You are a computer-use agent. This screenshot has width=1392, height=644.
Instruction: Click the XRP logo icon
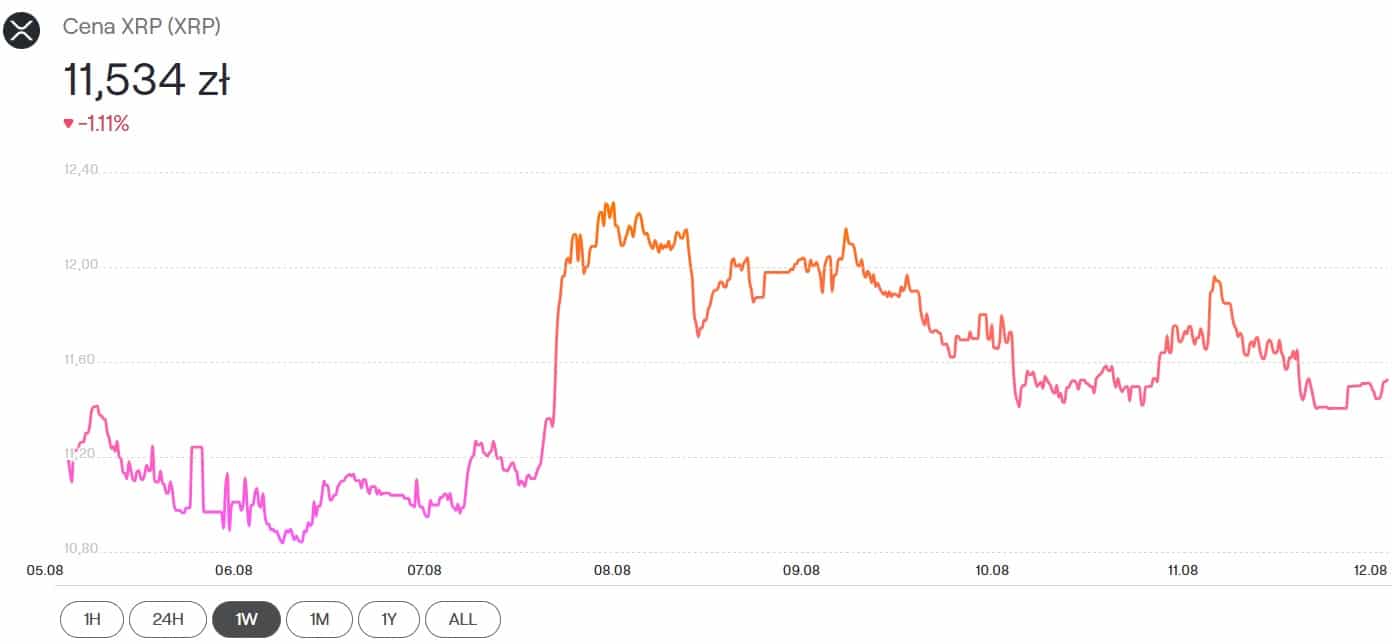21,30
